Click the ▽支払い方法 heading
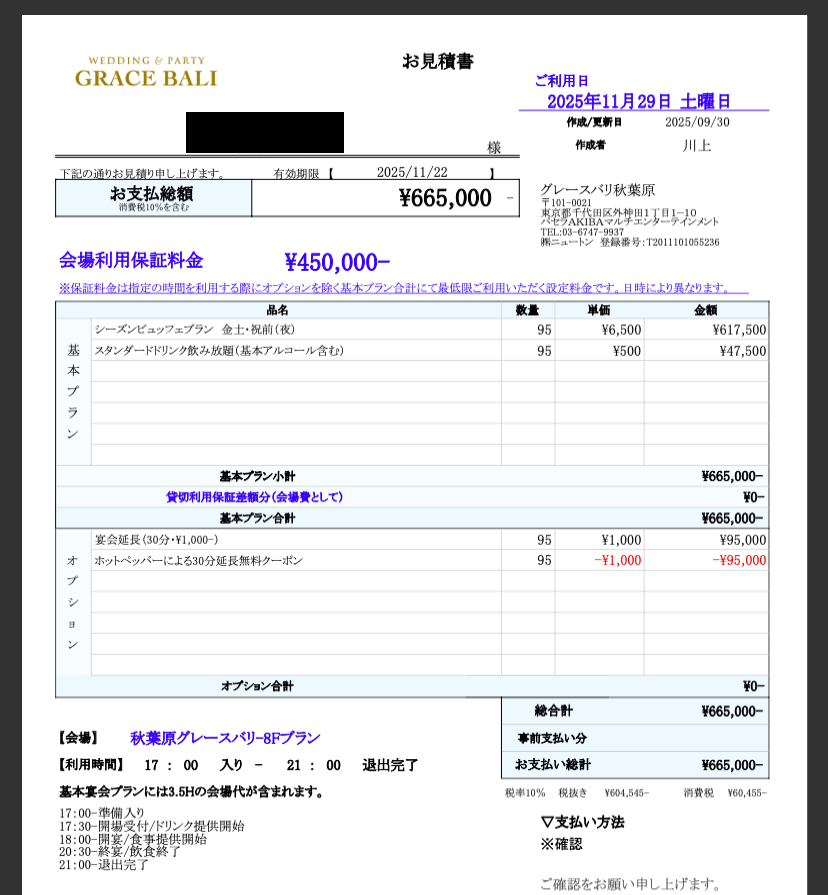The width and height of the screenshot is (828, 895). pos(582,822)
